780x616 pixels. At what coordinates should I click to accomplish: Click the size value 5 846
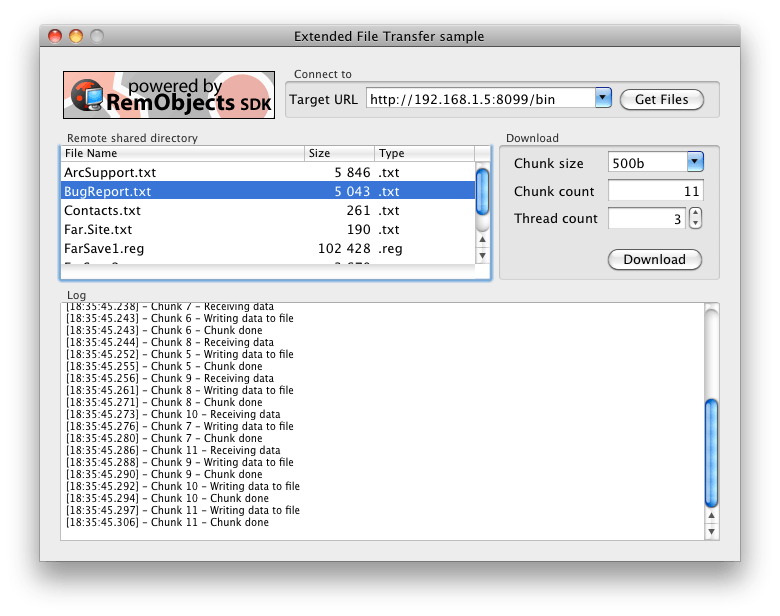coord(352,172)
